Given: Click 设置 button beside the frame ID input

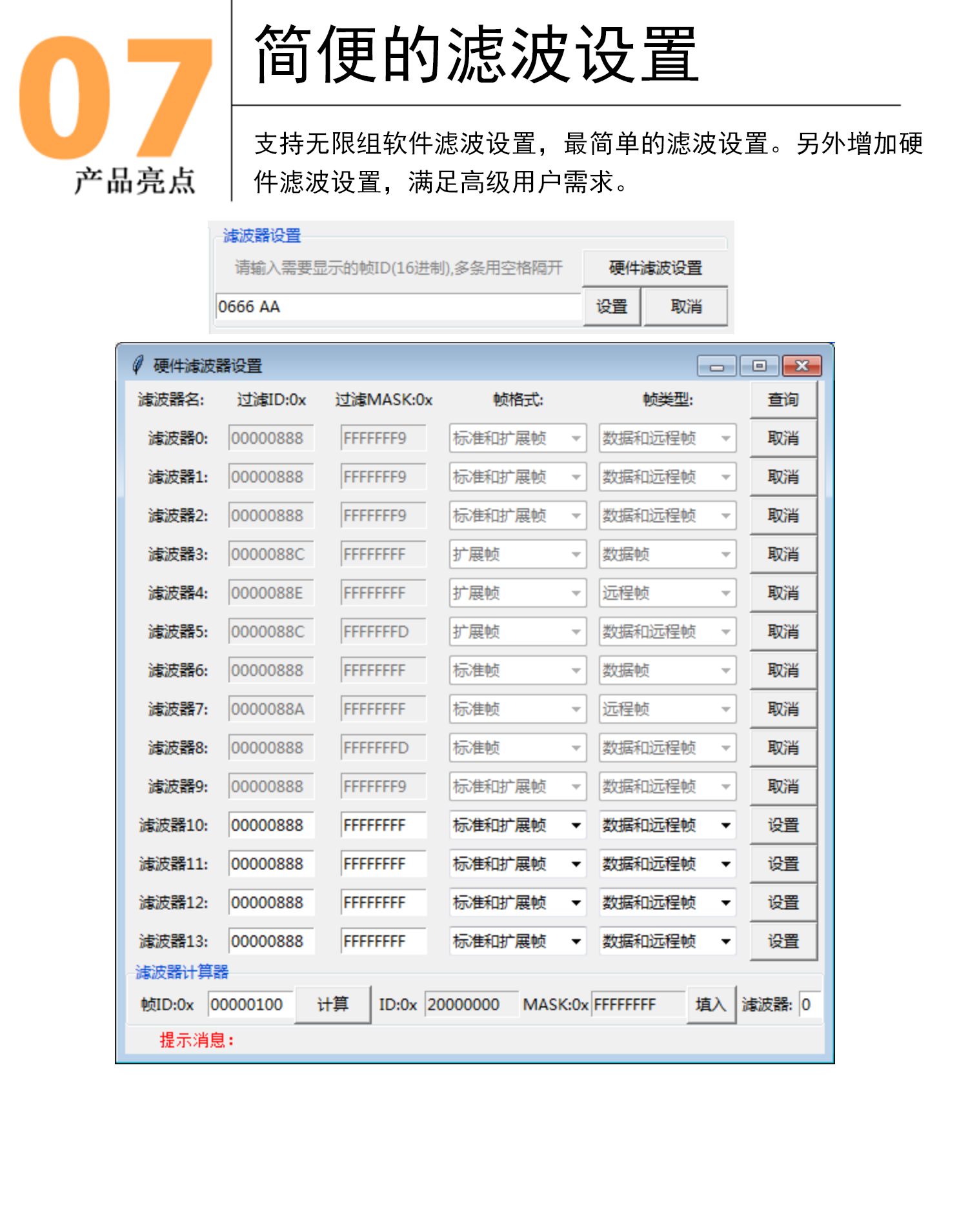Looking at the screenshot, I should (x=612, y=307).
